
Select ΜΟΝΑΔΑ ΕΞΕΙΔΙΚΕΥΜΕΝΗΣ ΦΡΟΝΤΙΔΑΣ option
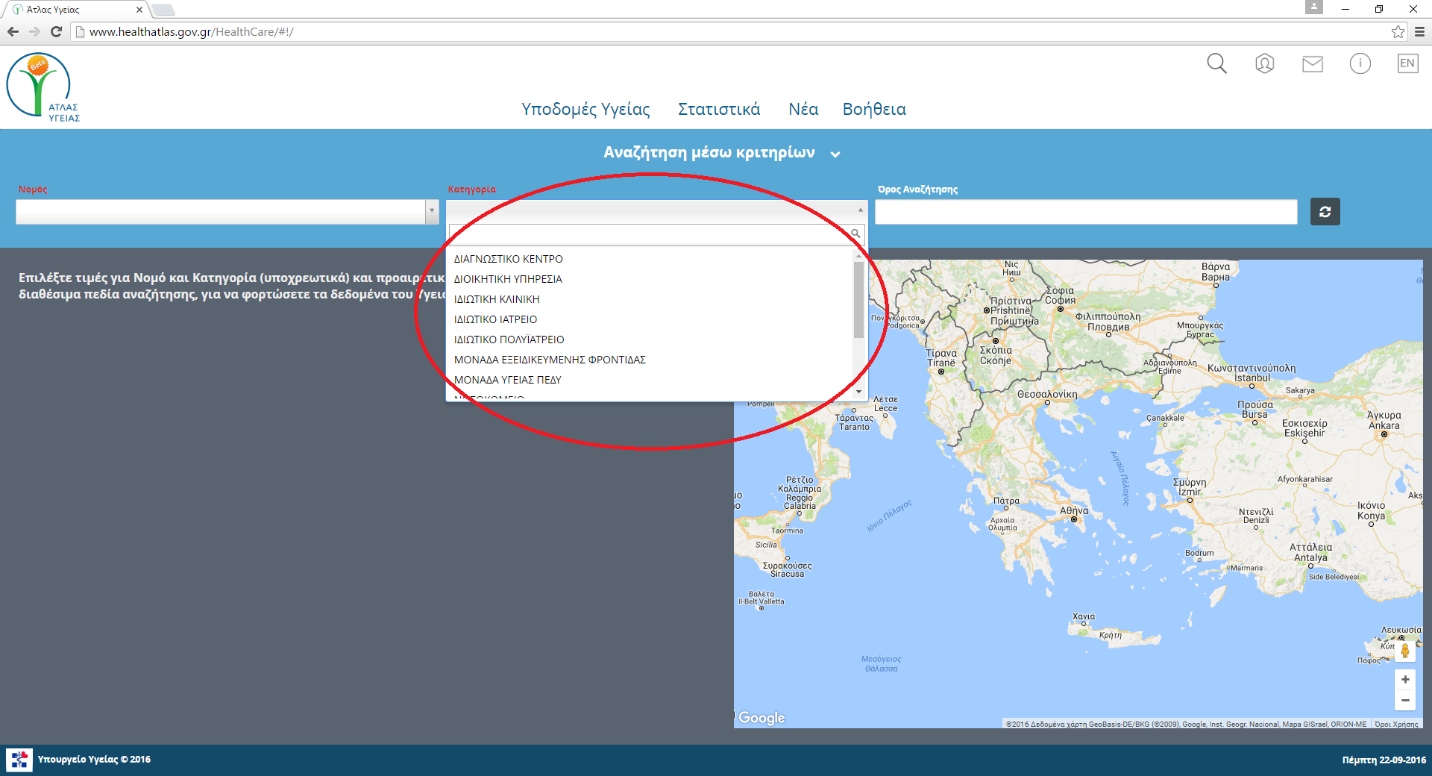(650, 359)
